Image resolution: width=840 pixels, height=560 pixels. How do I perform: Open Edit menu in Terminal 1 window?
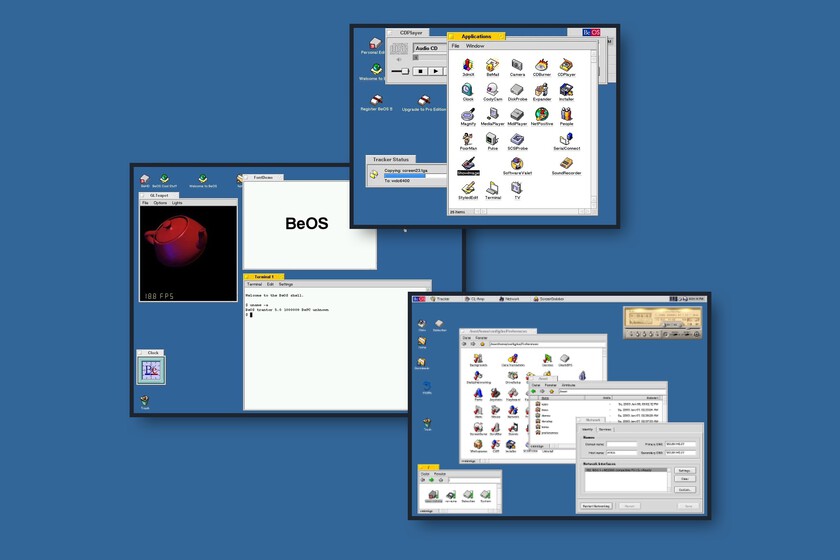point(271,284)
